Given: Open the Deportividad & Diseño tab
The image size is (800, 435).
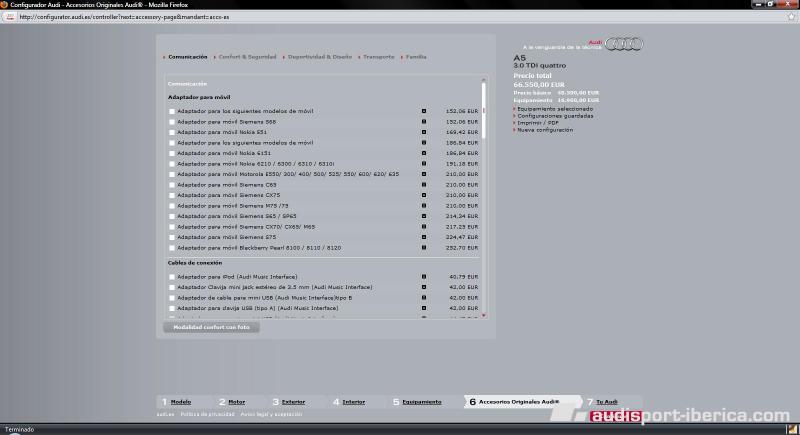Looking at the screenshot, I should pyautogui.click(x=320, y=57).
